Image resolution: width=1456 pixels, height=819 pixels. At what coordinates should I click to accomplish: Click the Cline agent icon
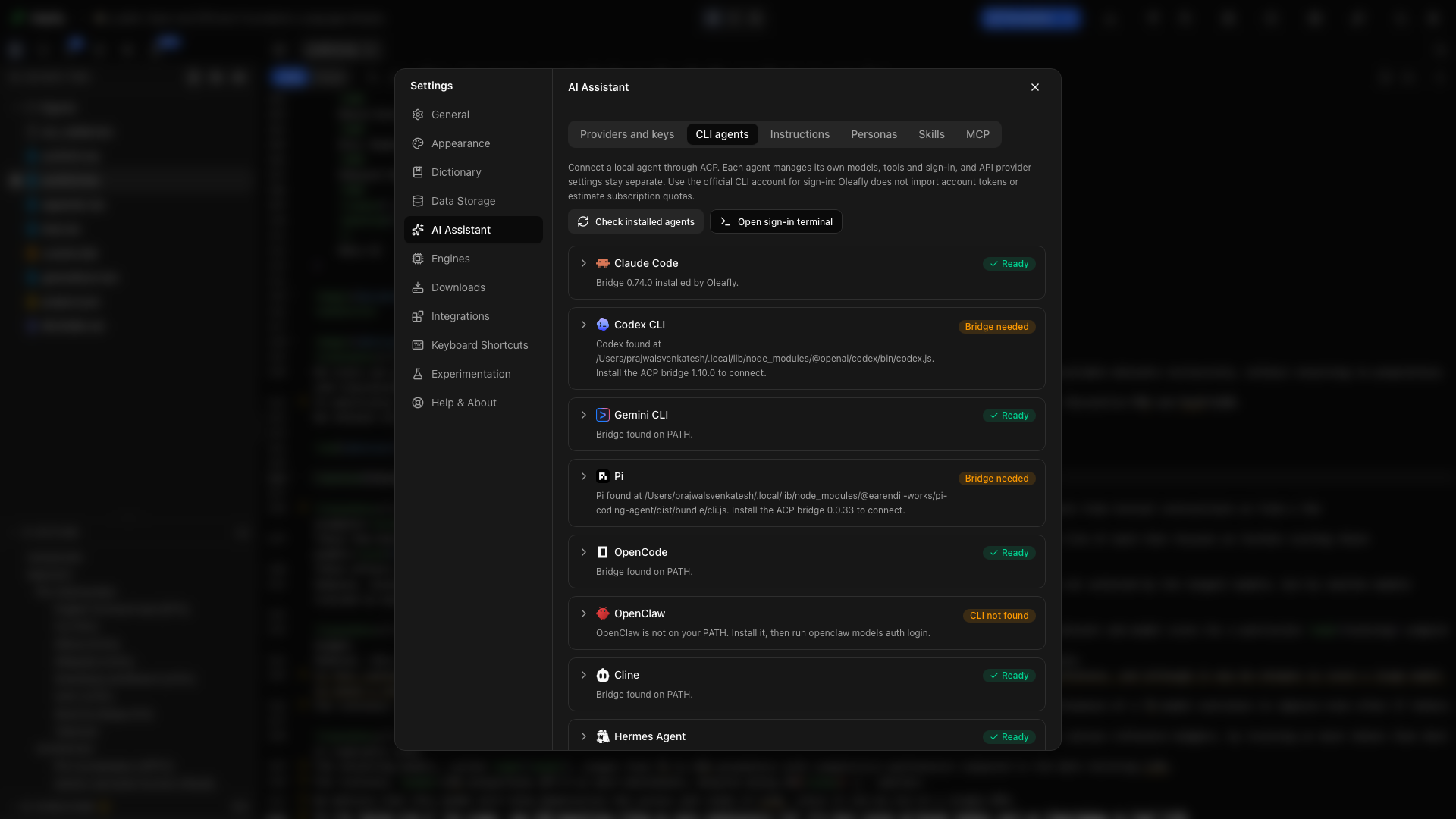603,675
